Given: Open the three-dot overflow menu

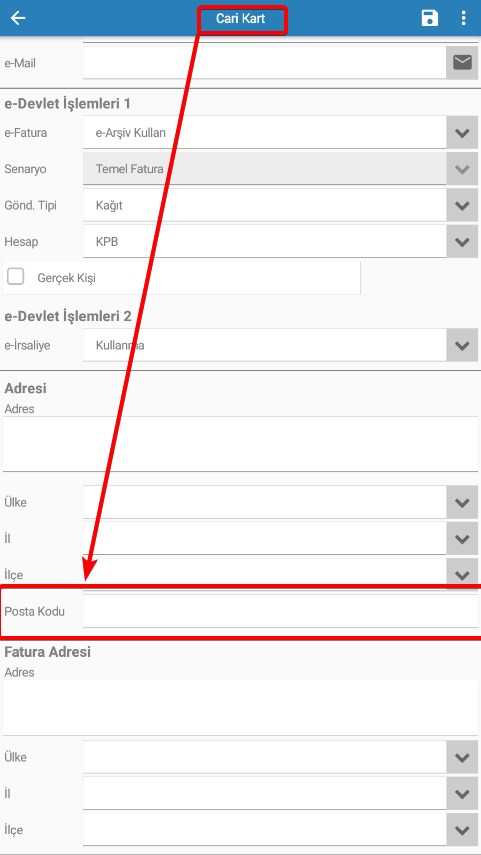Looking at the screenshot, I should (464, 18).
